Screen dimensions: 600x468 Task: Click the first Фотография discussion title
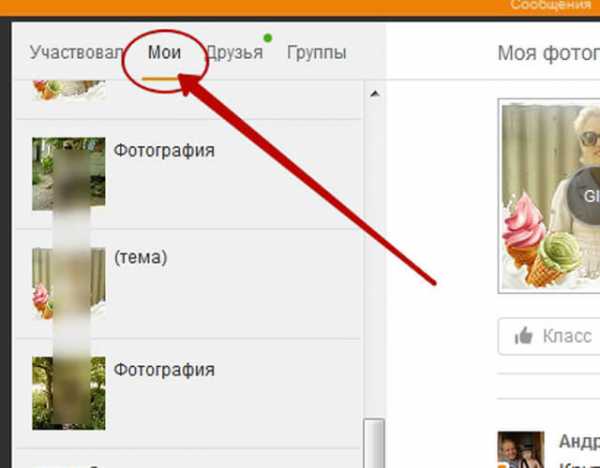164,151
